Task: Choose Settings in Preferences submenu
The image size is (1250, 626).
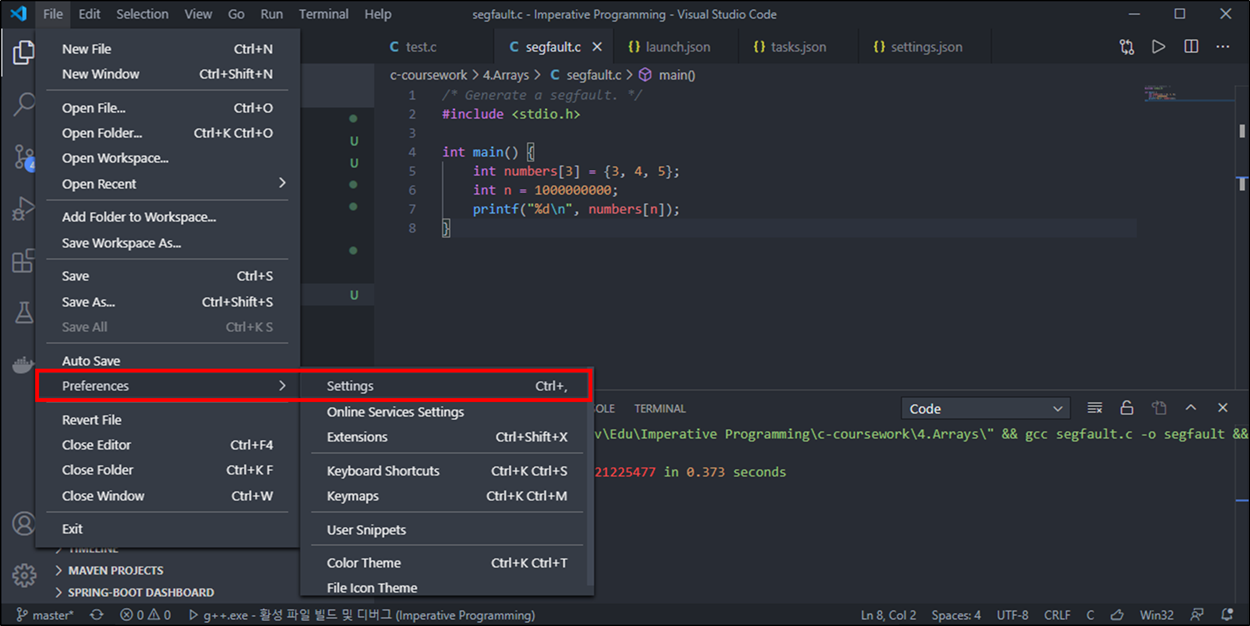Action: (x=446, y=386)
